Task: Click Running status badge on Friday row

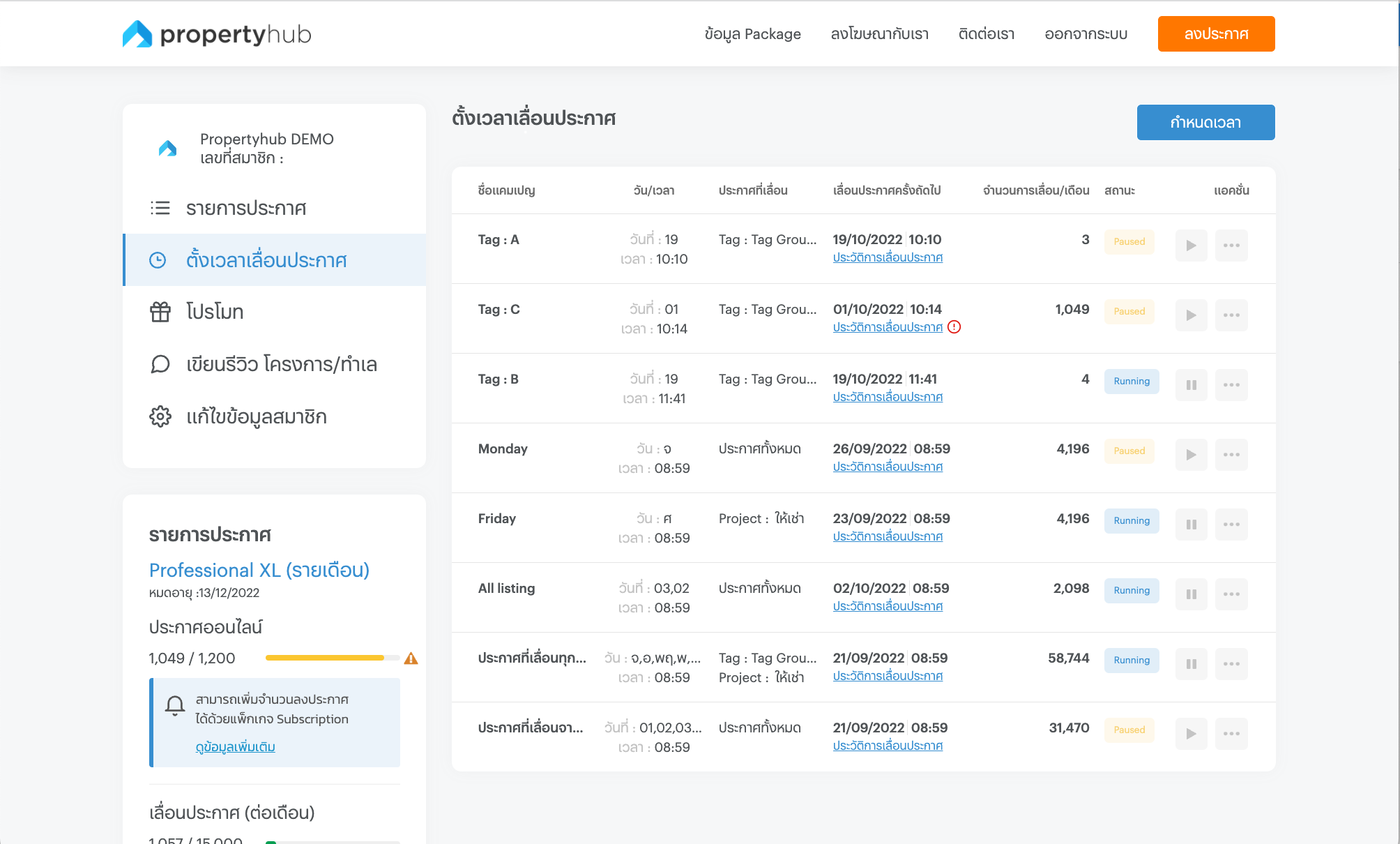Action: (x=1131, y=521)
